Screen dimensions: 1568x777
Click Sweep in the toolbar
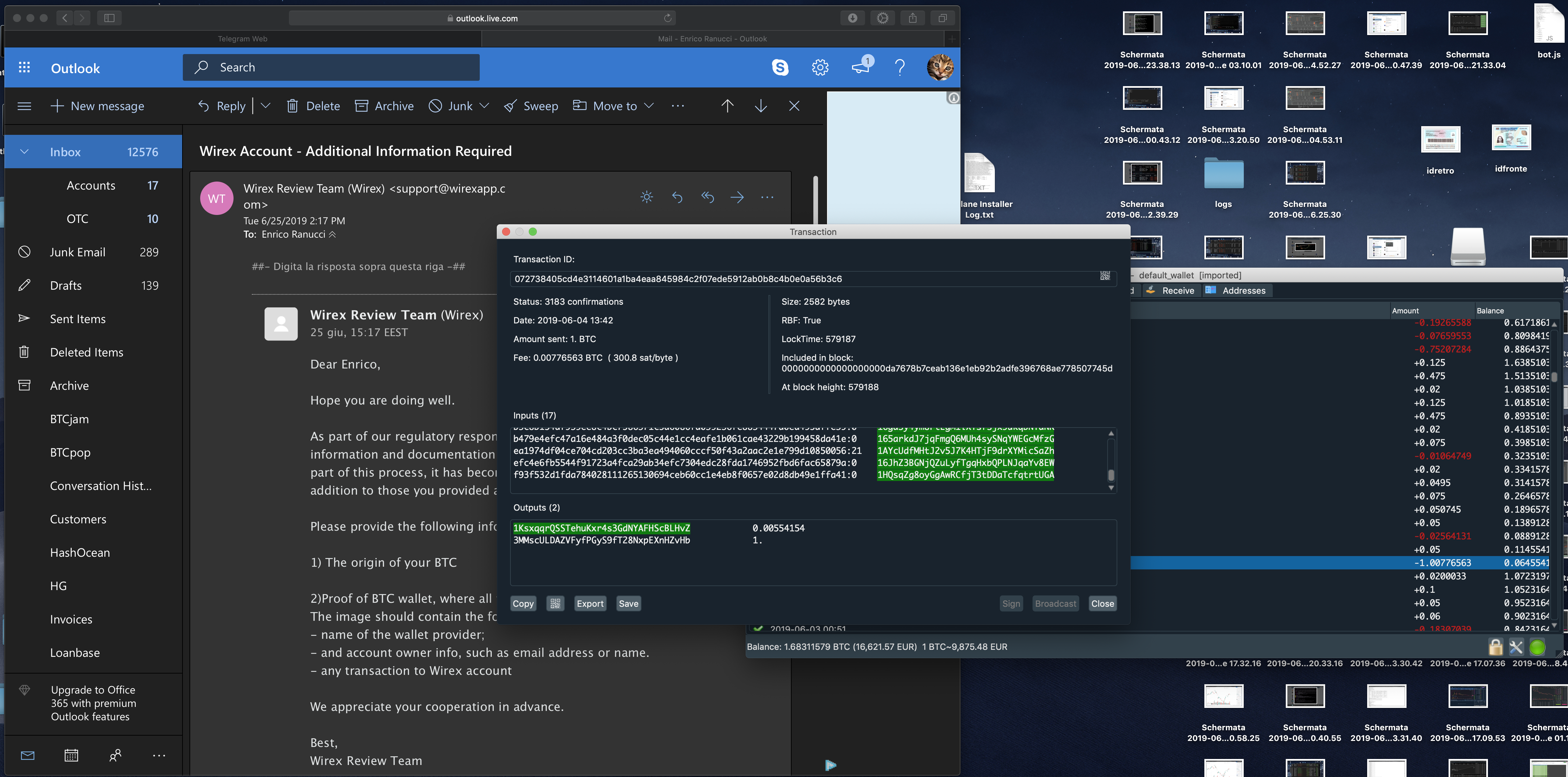[x=531, y=106]
